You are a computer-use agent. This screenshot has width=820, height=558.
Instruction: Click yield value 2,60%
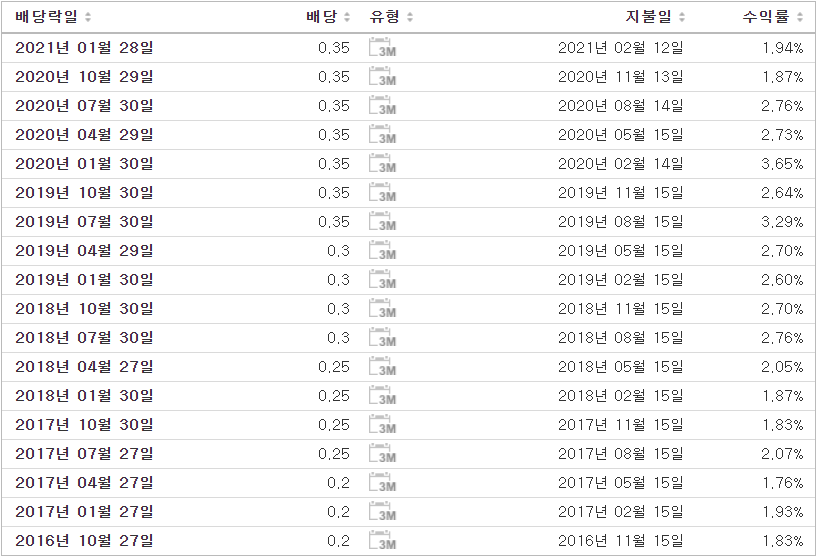[782, 280]
